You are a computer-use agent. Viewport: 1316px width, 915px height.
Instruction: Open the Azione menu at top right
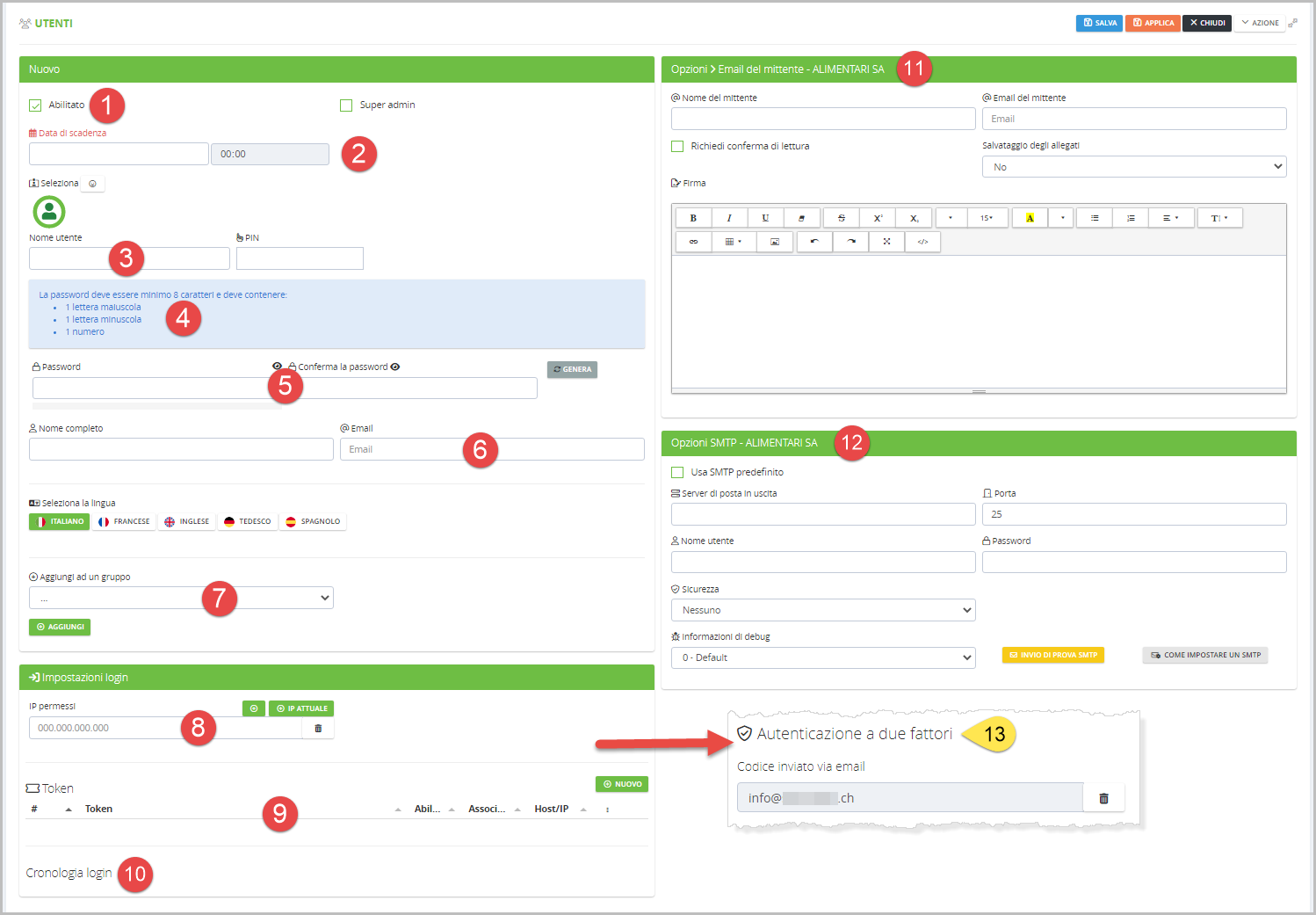(1260, 23)
